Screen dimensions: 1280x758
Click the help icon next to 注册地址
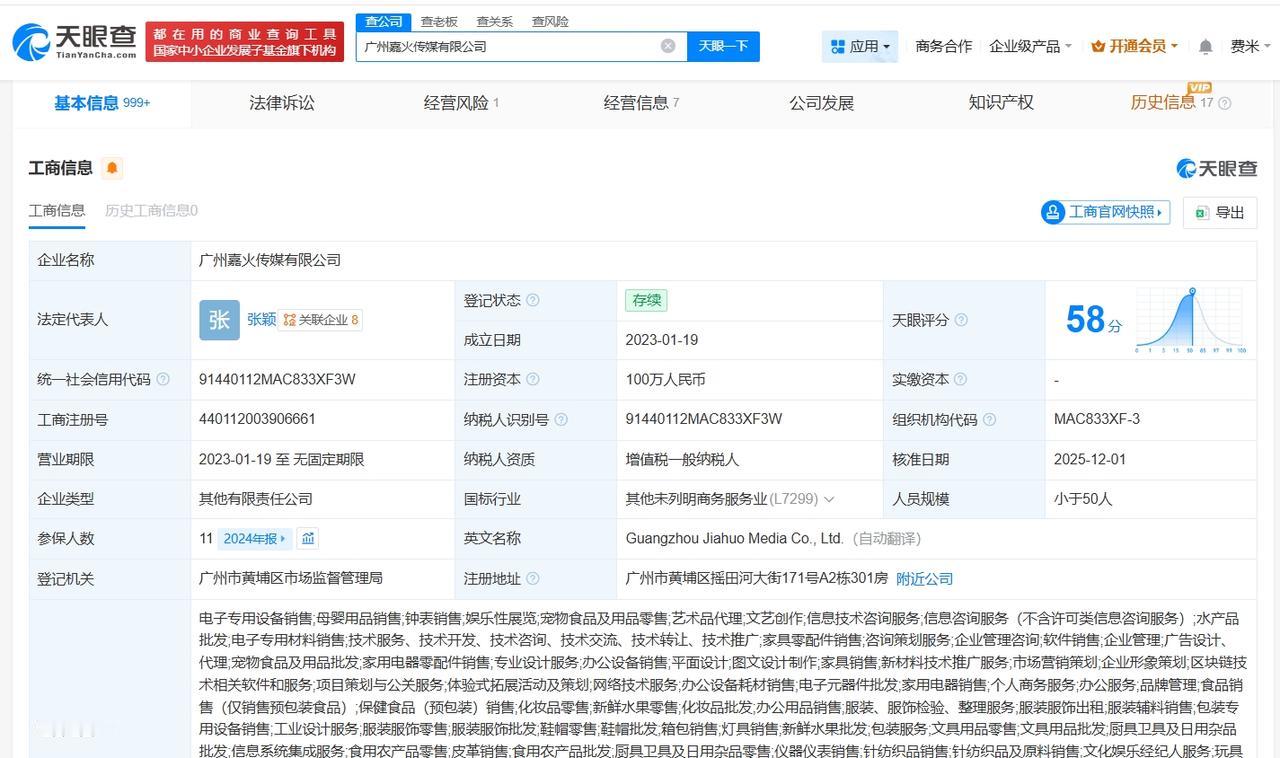click(x=533, y=578)
